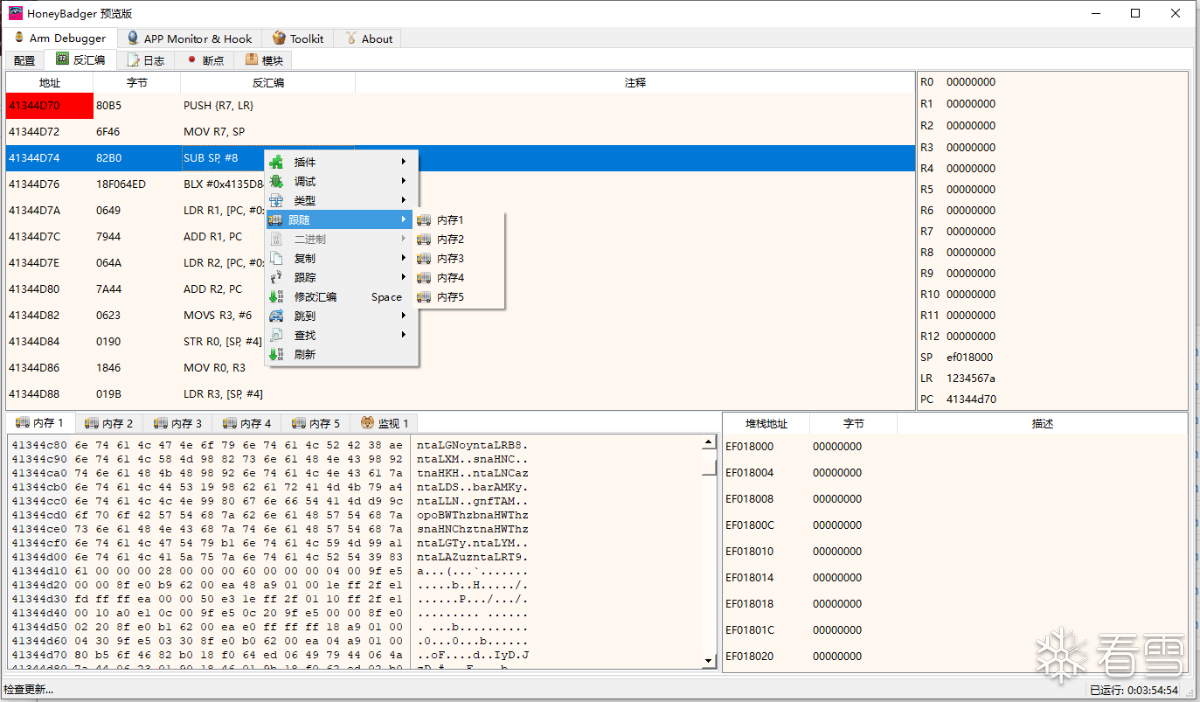Click the 检查更新 status bar text

pyautogui.click(x=28, y=690)
